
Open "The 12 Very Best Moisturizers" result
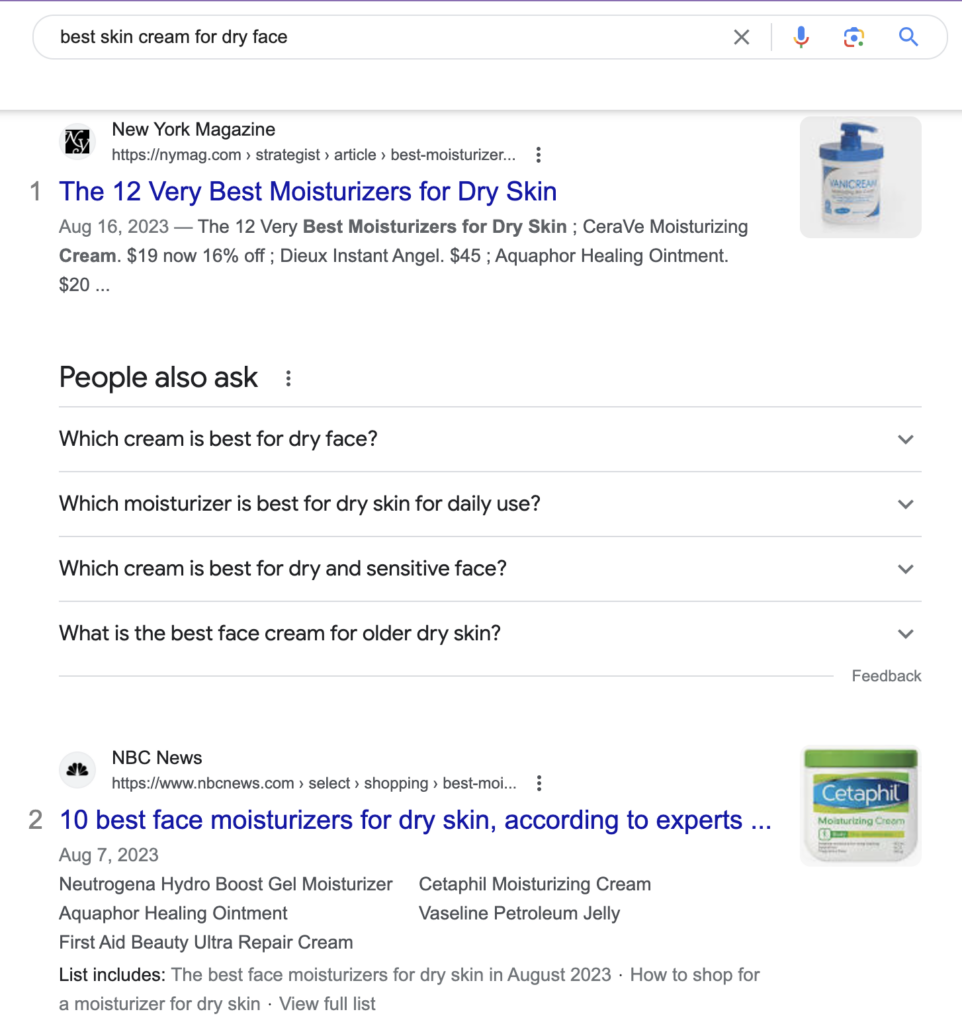tap(308, 192)
